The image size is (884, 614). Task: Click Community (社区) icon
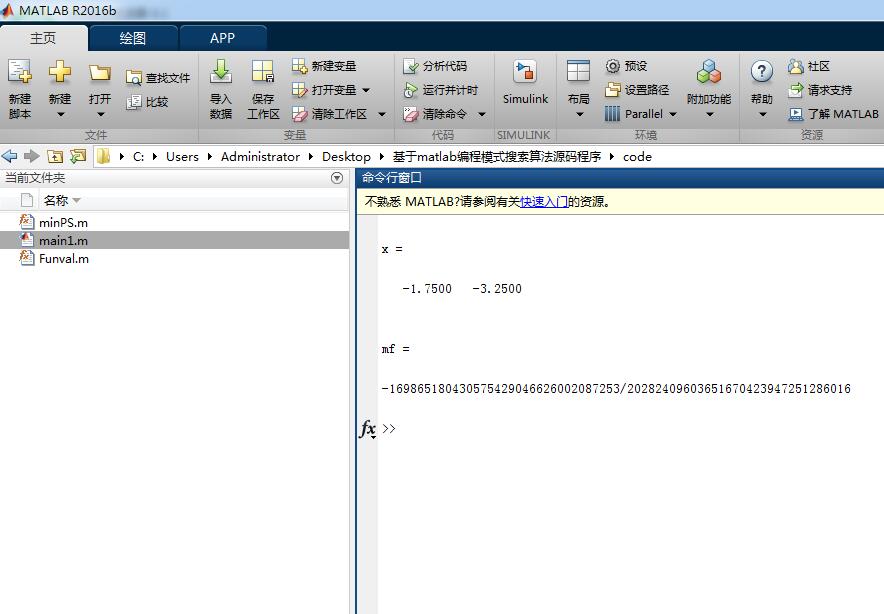[795, 67]
